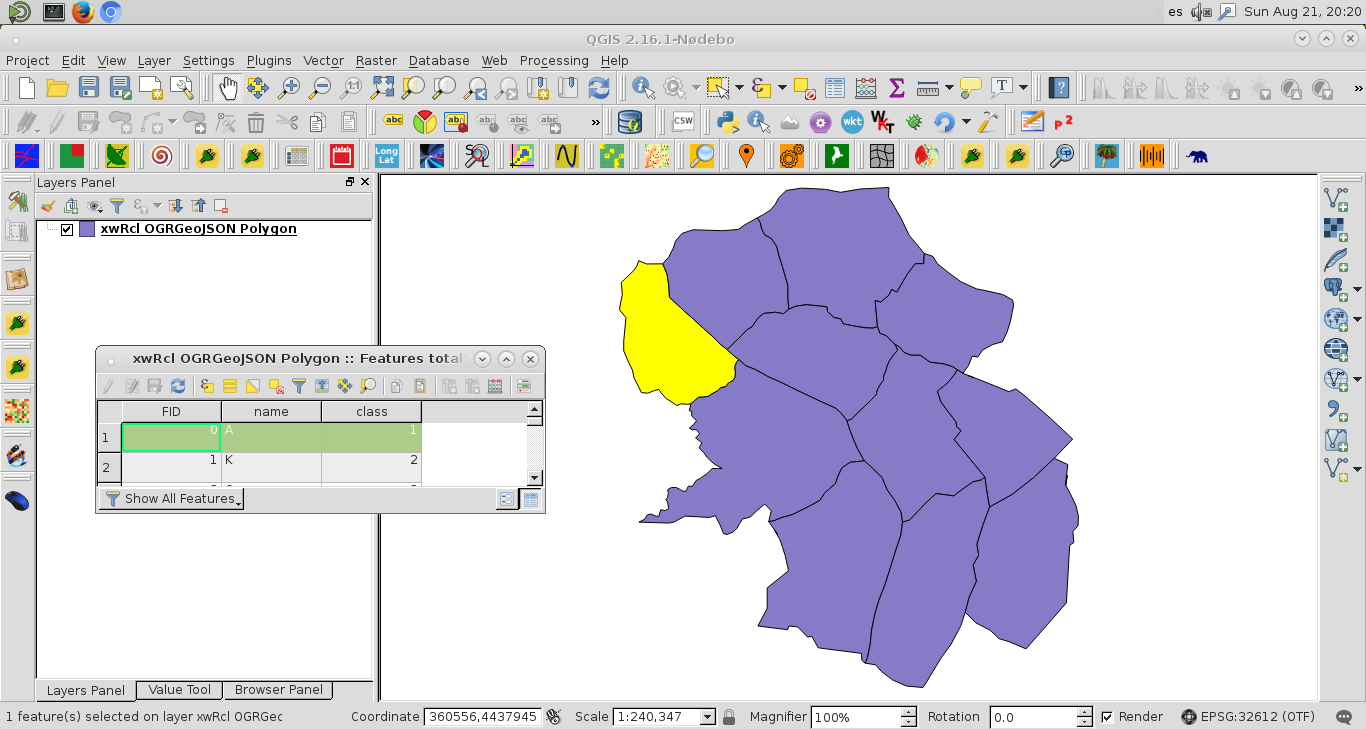Click the Help contents book icon
The image size is (1366, 729).
click(1059, 88)
